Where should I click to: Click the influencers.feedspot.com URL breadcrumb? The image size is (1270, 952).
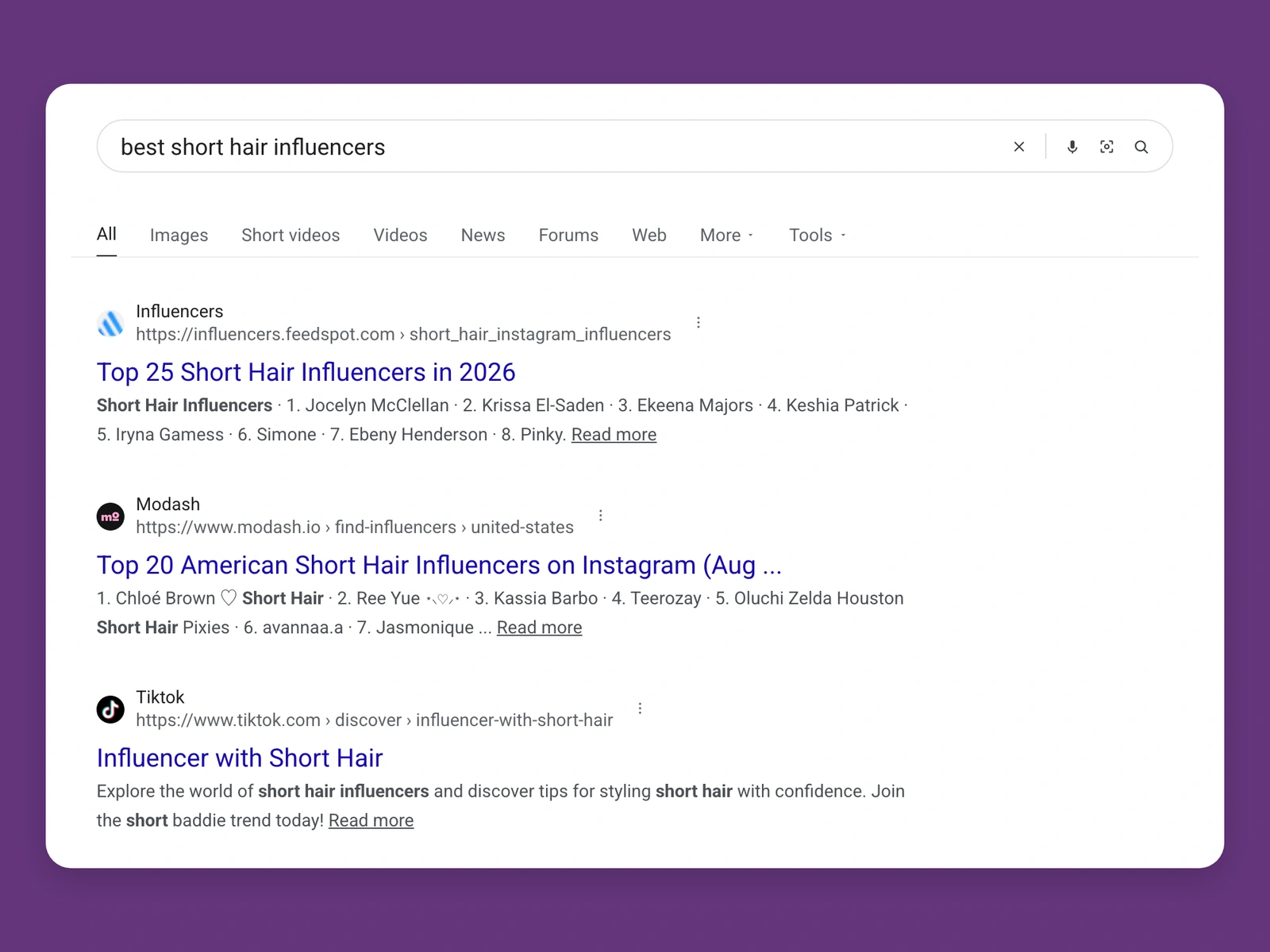coord(403,334)
